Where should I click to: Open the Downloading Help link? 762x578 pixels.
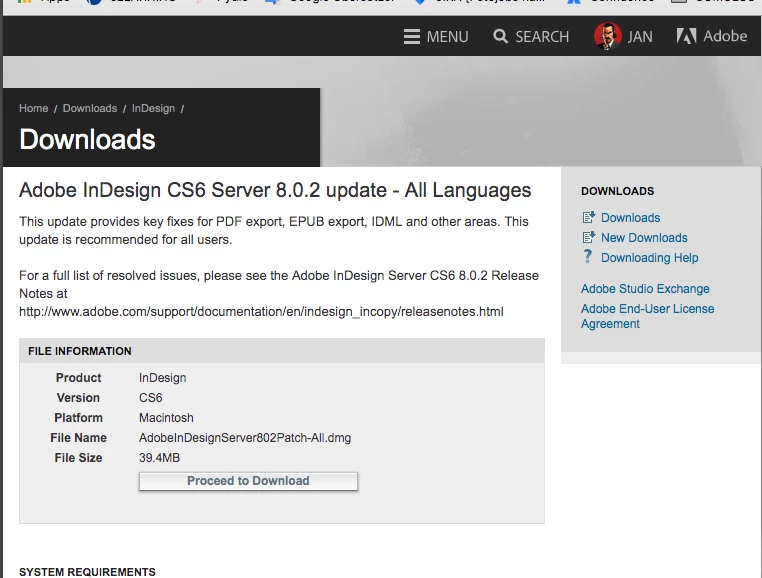click(x=649, y=258)
